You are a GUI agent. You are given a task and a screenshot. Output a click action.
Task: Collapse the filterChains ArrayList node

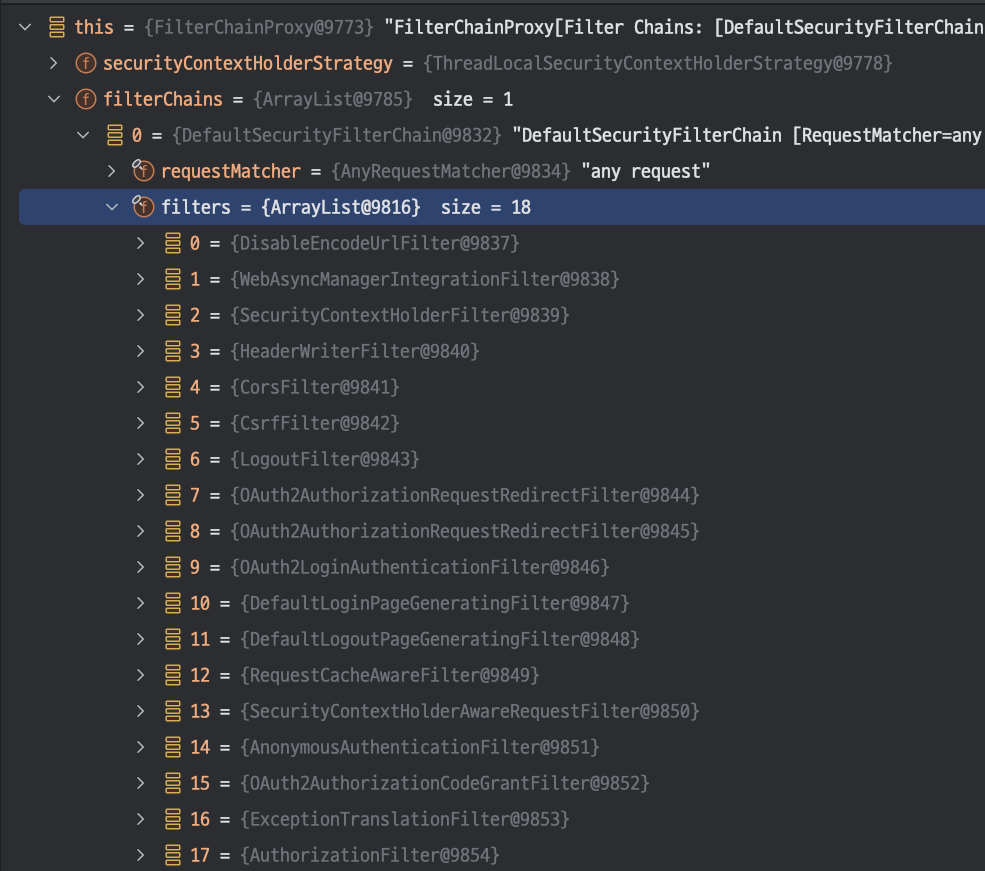click(54, 99)
